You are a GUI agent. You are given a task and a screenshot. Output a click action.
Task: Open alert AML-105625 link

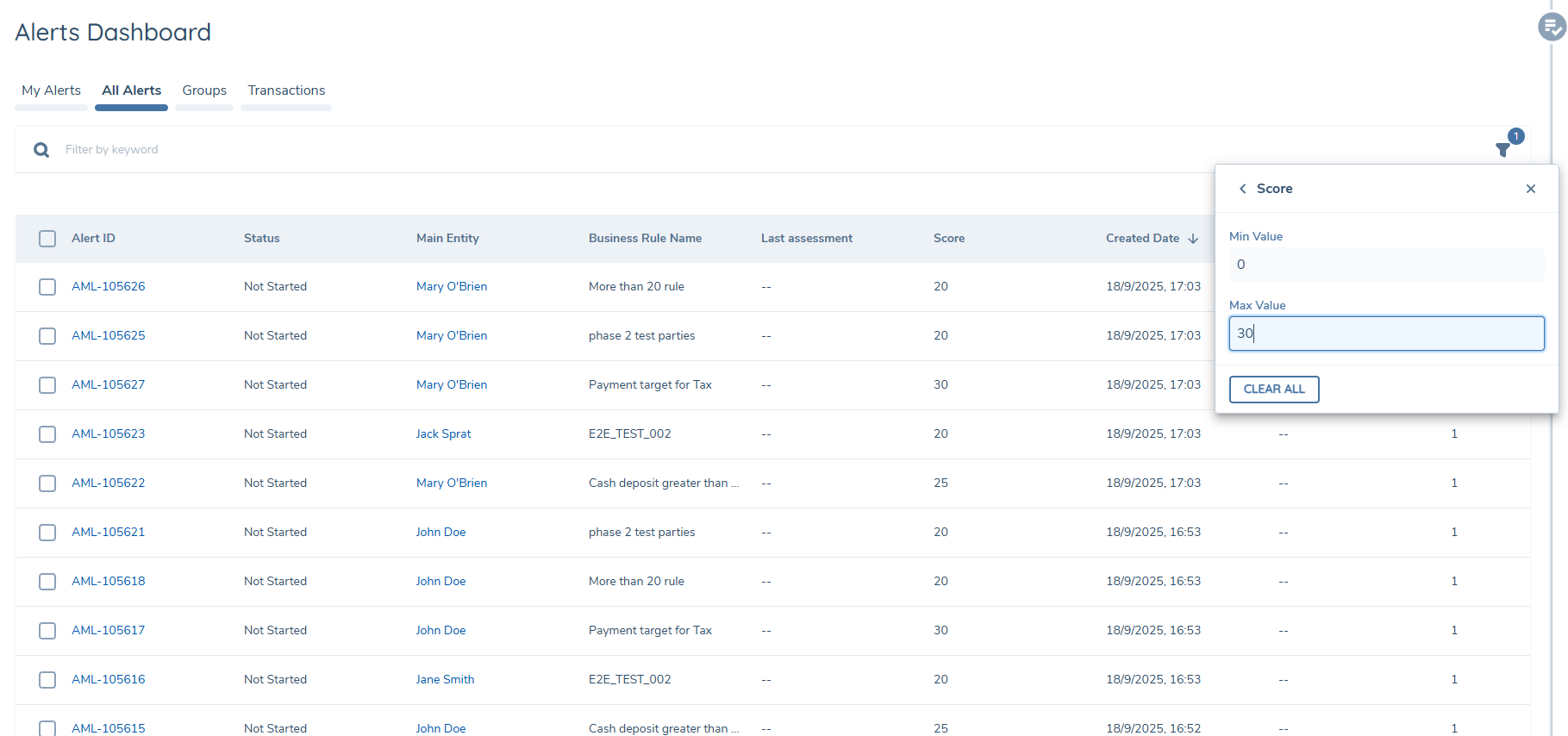point(109,336)
